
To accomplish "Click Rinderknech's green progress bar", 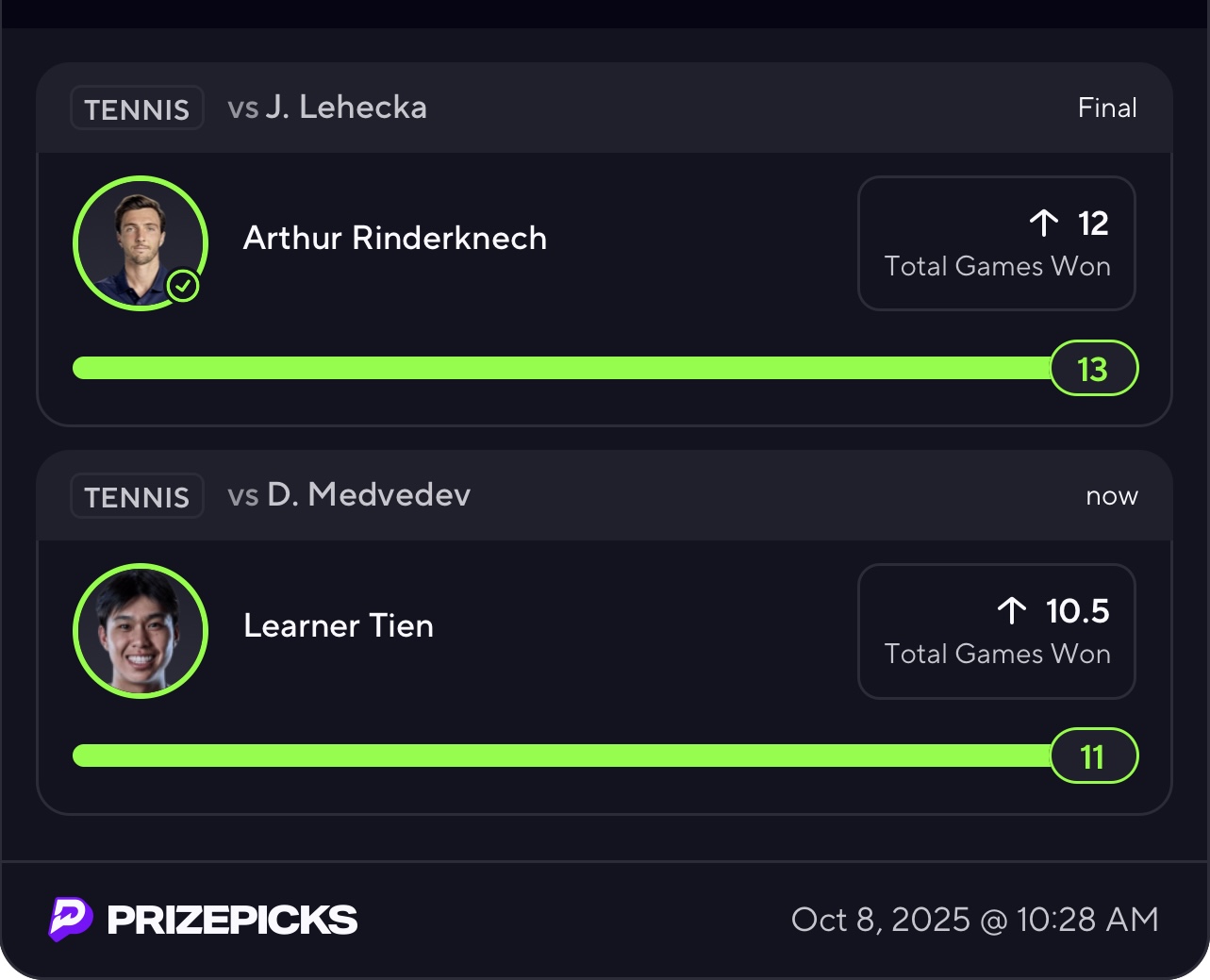I will pyautogui.click(x=561, y=368).
